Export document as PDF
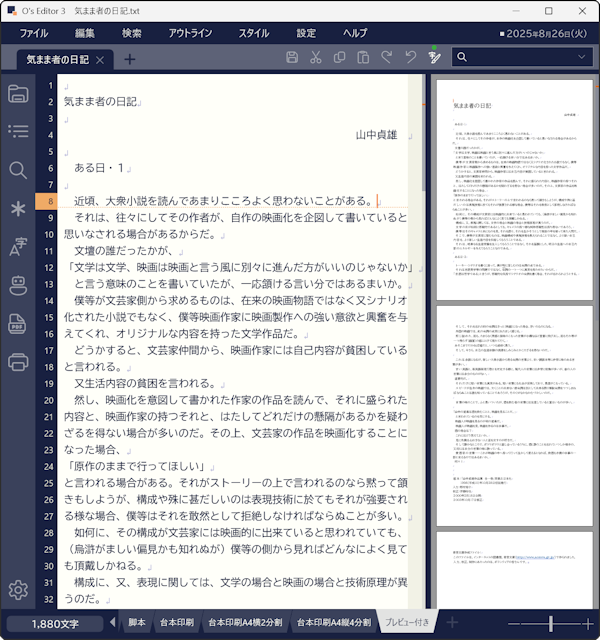This screenshot has height=640, width=600. pos(18,323)
